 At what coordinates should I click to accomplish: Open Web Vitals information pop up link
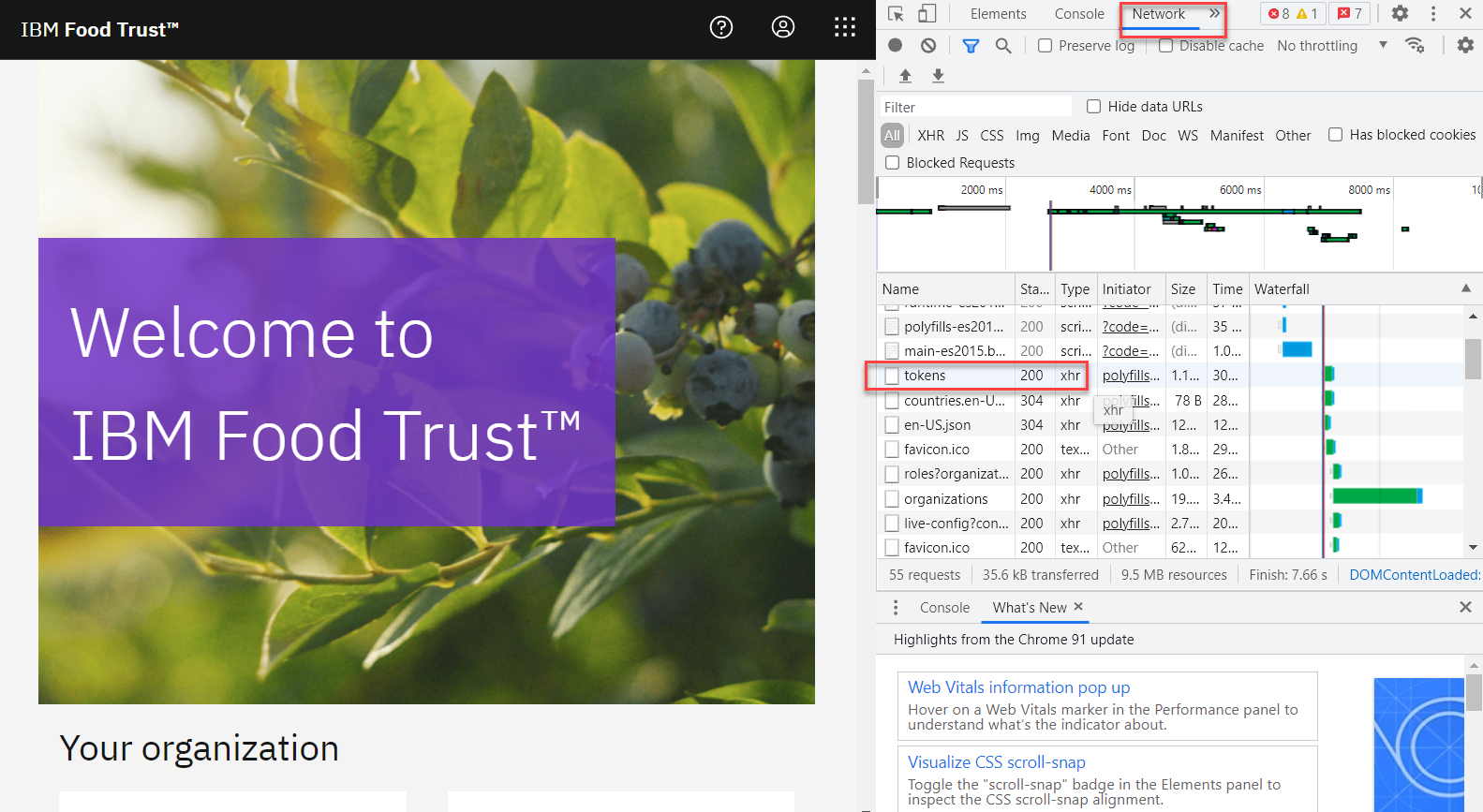1018,687
